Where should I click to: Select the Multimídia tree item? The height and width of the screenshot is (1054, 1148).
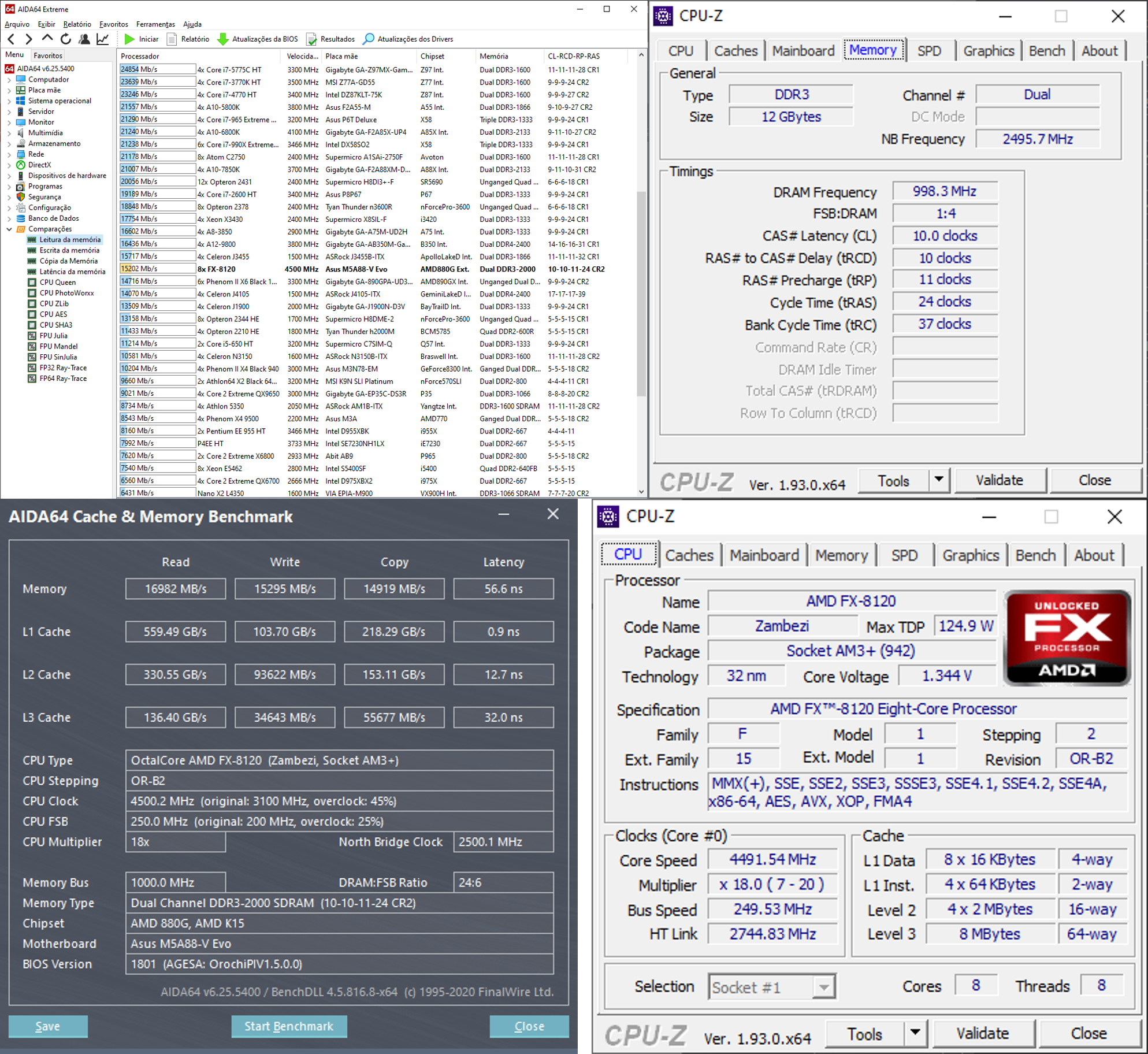46,133
